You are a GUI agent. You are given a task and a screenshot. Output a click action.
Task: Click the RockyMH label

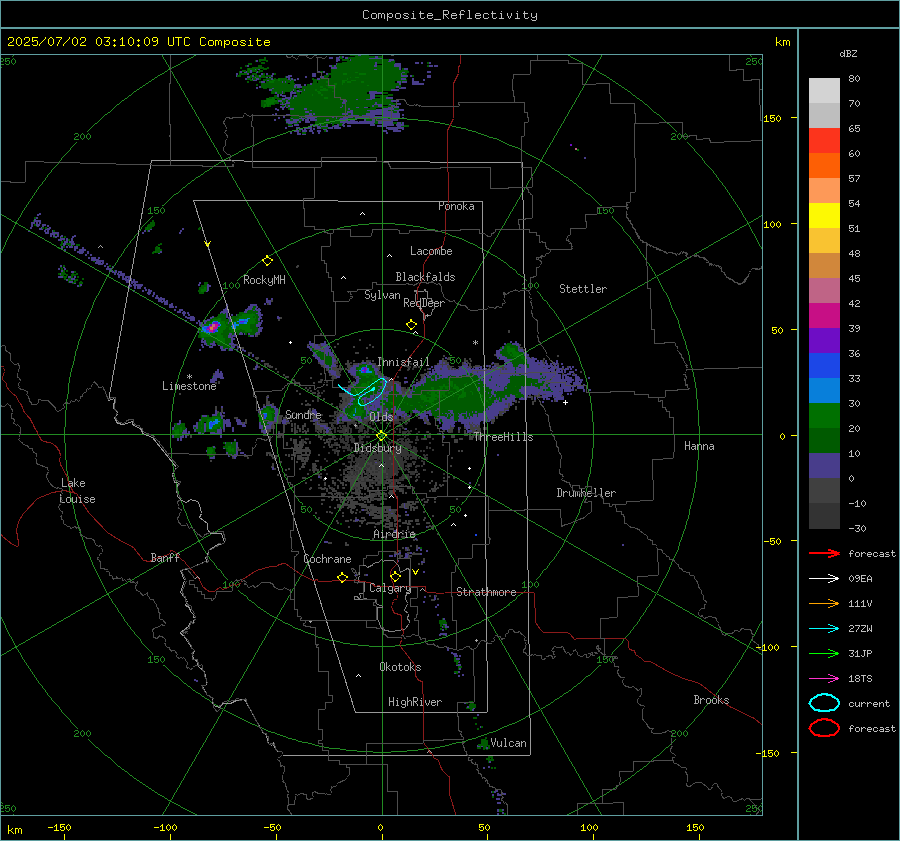point(264,280)
